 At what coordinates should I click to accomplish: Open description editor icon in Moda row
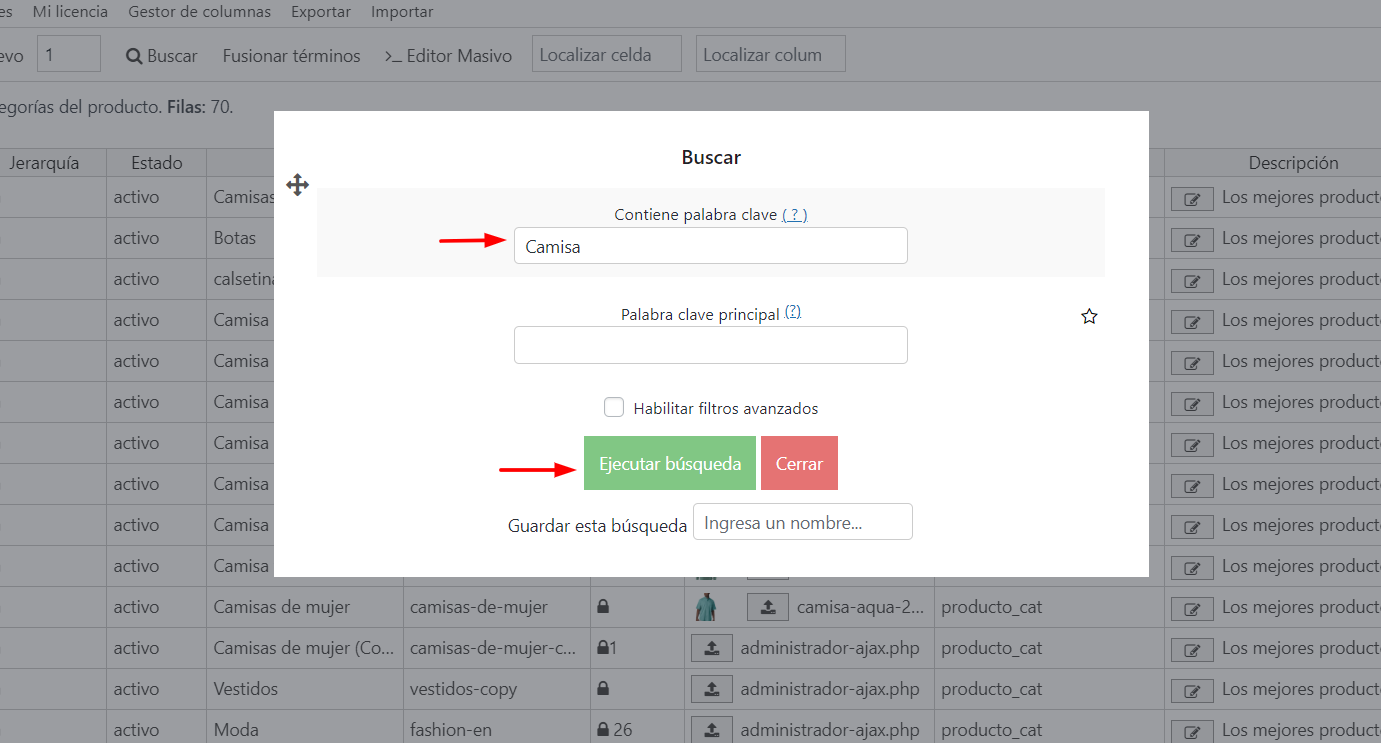(1192, 730)
